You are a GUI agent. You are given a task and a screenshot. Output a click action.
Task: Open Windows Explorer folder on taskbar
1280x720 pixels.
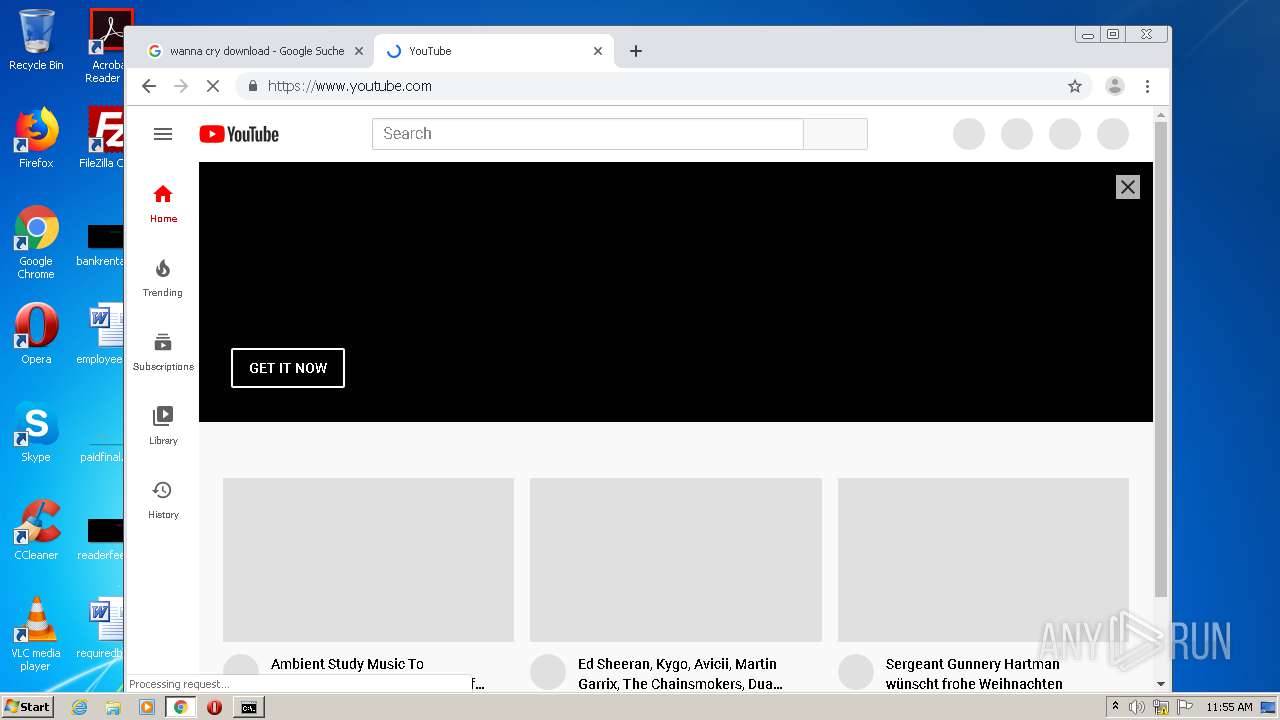pyautogui.click(x=113, y=707)
